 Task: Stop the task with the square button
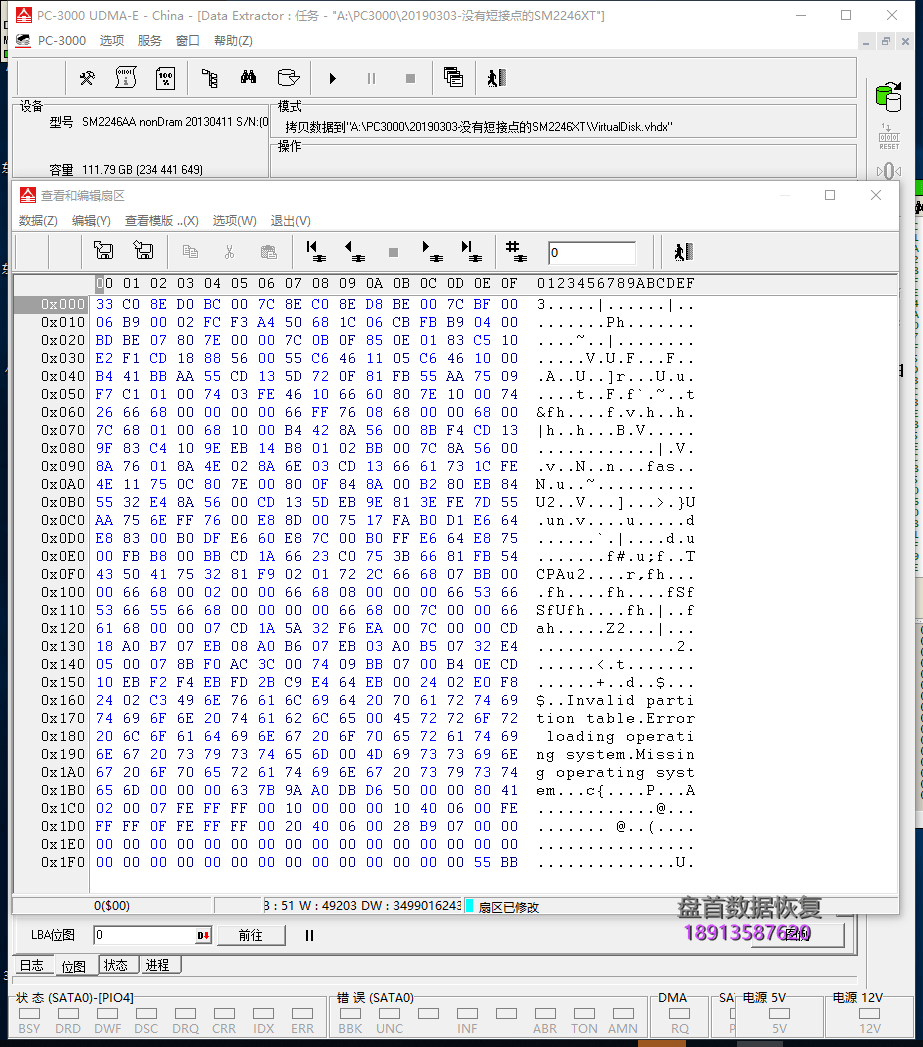coord(410,79)
